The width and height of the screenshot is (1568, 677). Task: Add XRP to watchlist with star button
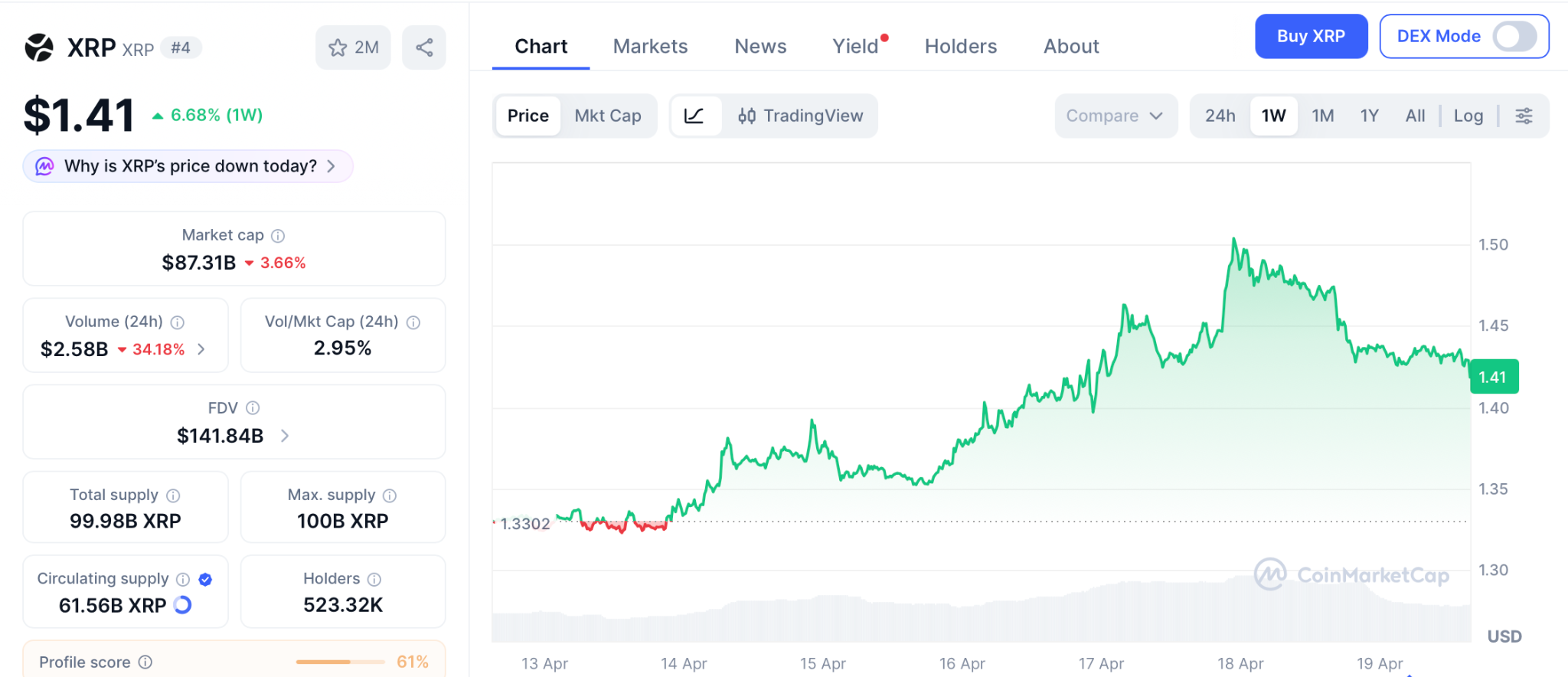tap(353, 47)
